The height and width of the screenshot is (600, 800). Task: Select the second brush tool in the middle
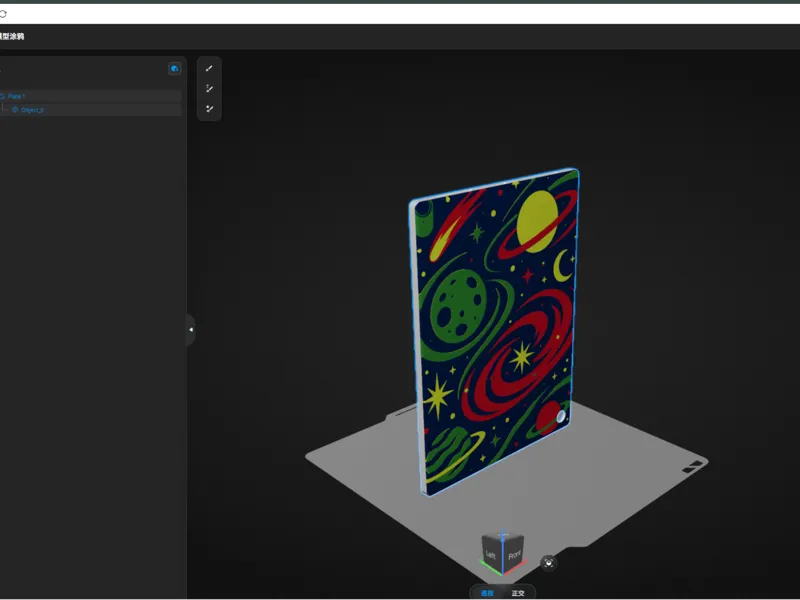[x=209, y=89]
